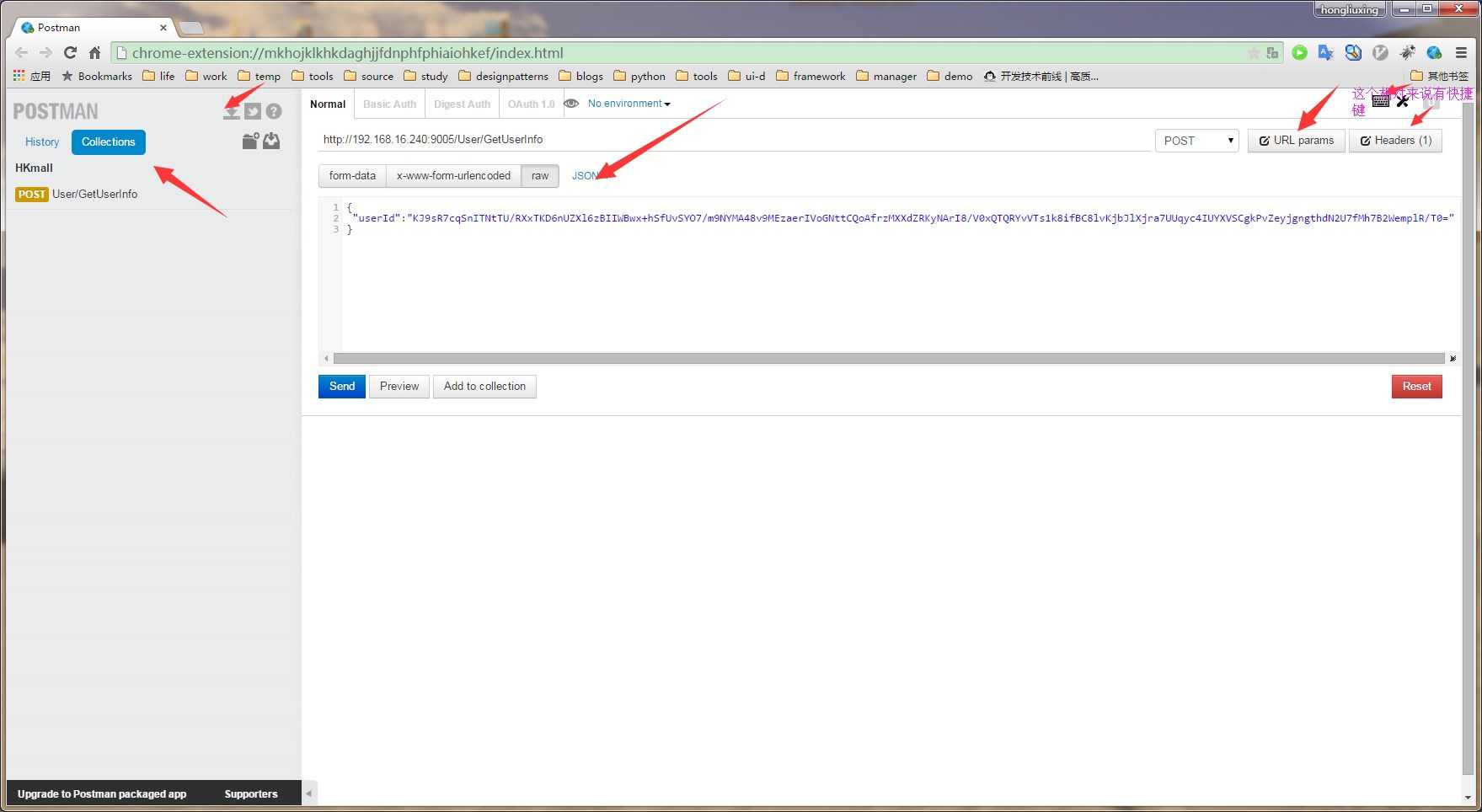The height and width of the screenshot is (812, 1482).
Task: Open the magnifier search extension icon
Action: 1353,52
